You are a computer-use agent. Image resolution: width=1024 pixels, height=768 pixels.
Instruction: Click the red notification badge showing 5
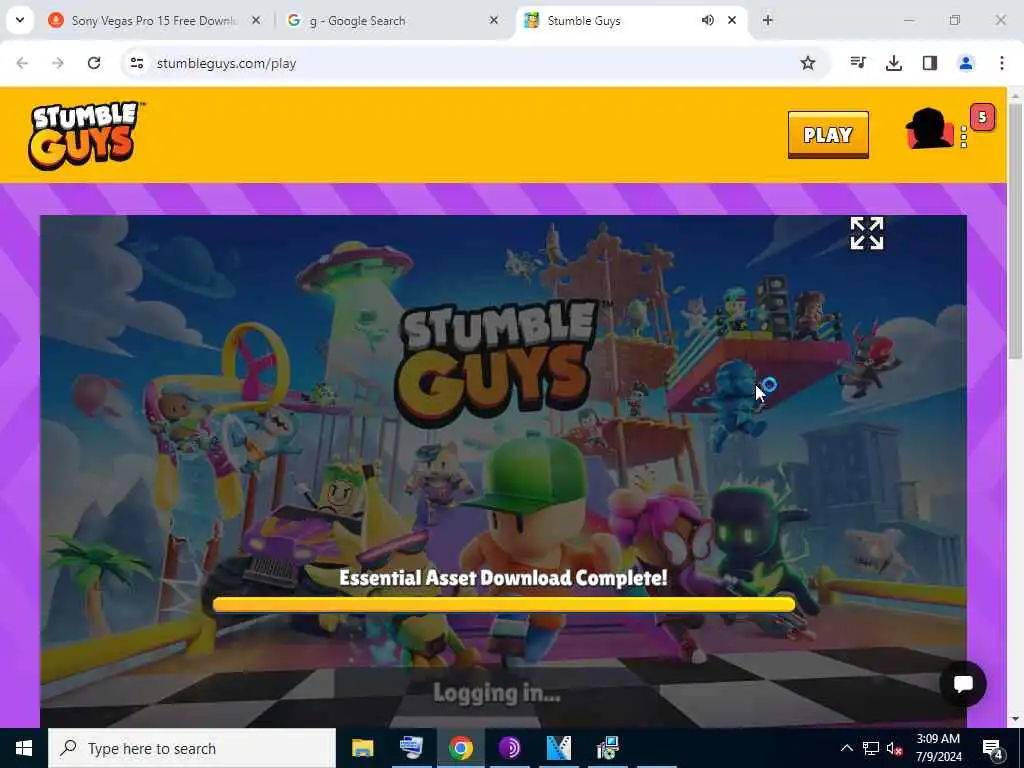click(x=982, y=118)
